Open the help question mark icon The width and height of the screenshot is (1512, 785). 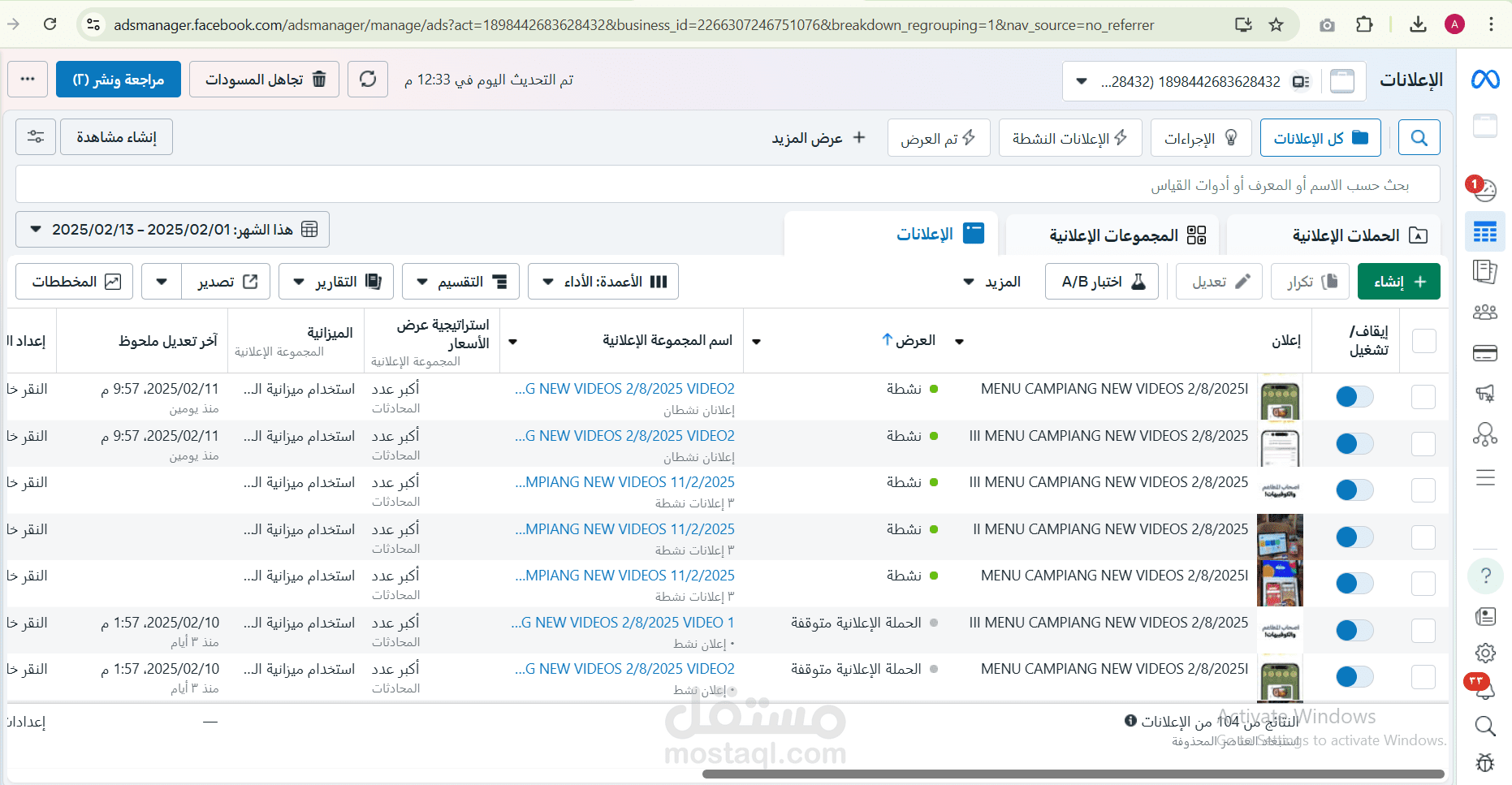1485,576
